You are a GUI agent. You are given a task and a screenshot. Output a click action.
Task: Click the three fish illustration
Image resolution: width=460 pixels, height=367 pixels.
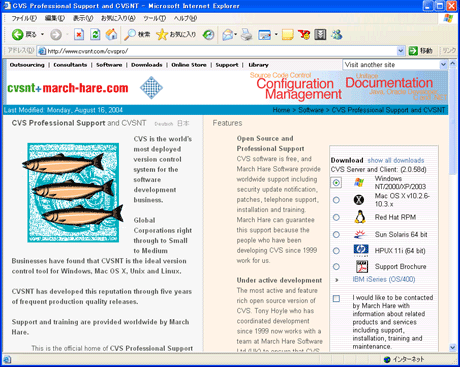[73, 193]
